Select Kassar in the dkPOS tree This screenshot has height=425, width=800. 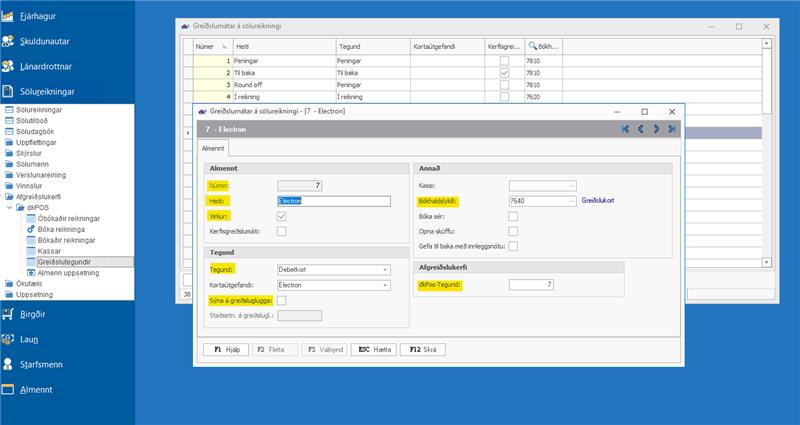(x=50, y=250)
